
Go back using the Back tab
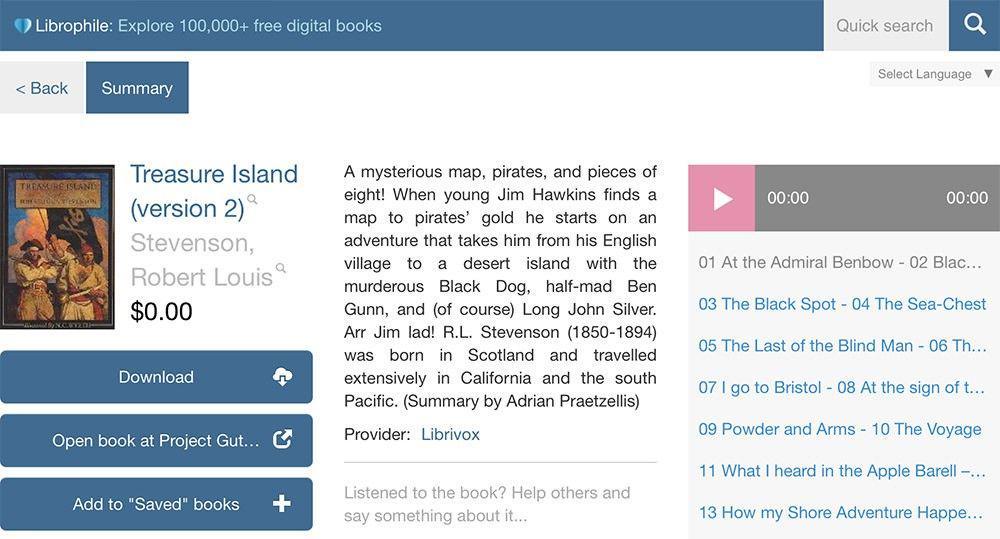click(41, 88)
